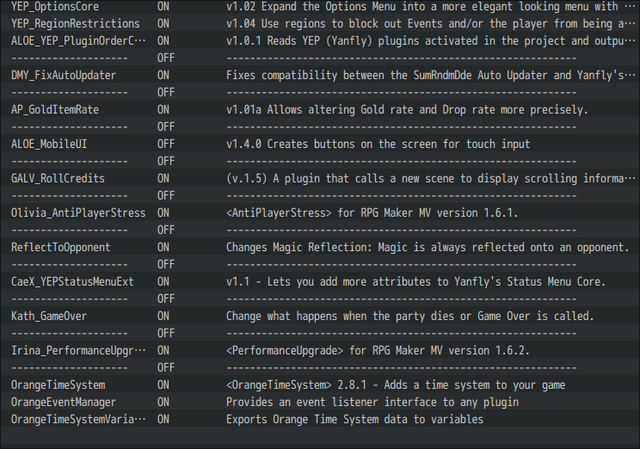This screenshot has width=640, height=449.
Task: Click the ON status of DMY_FixAutoUpdater
Action: (163, 75)
